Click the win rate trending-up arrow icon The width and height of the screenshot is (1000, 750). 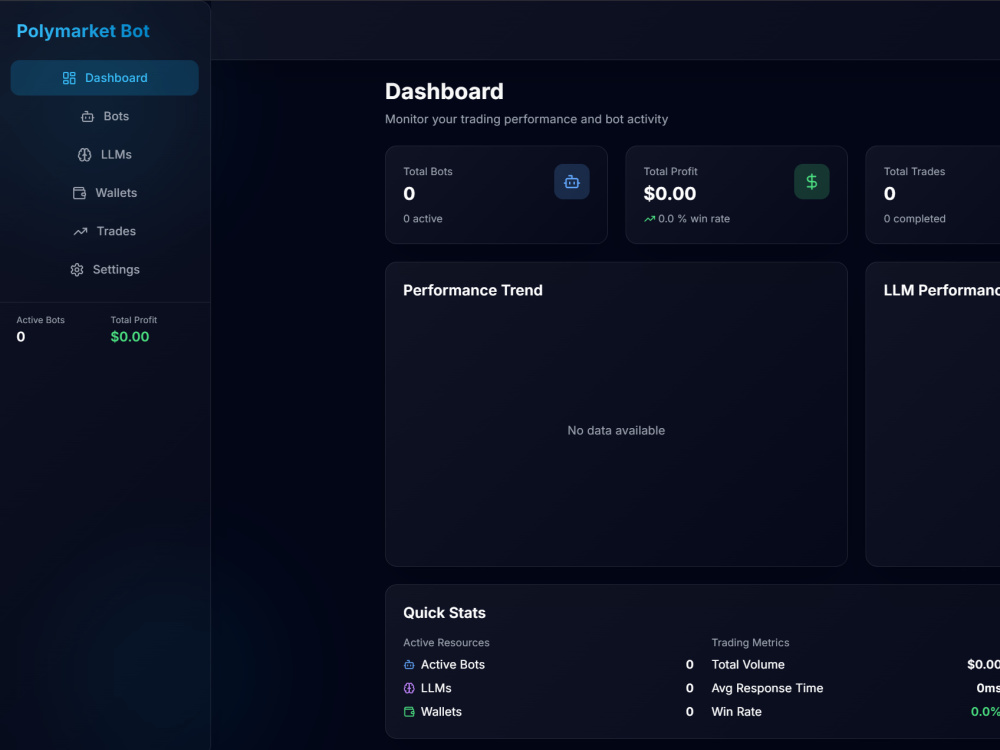tap(649, 219)
